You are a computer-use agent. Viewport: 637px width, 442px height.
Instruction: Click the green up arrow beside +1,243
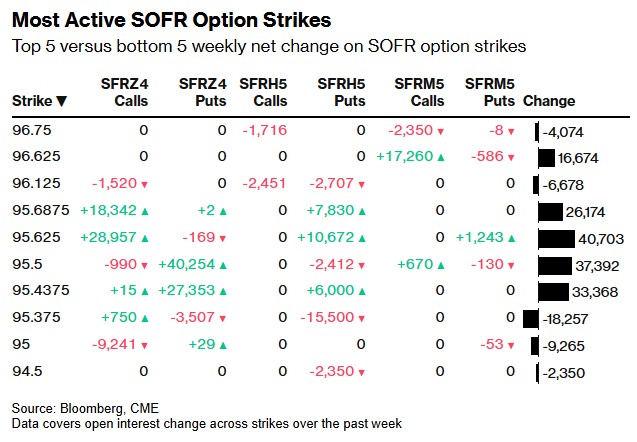510,238
